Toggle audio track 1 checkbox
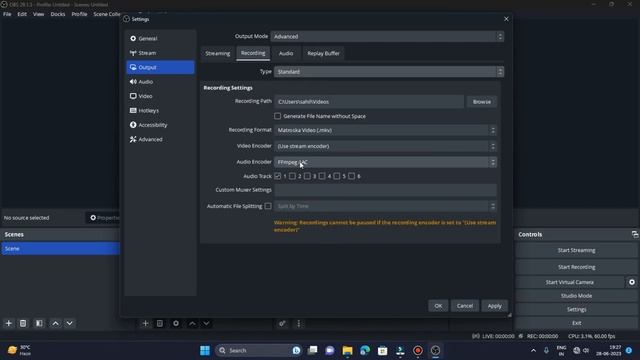 pos(278,176)
